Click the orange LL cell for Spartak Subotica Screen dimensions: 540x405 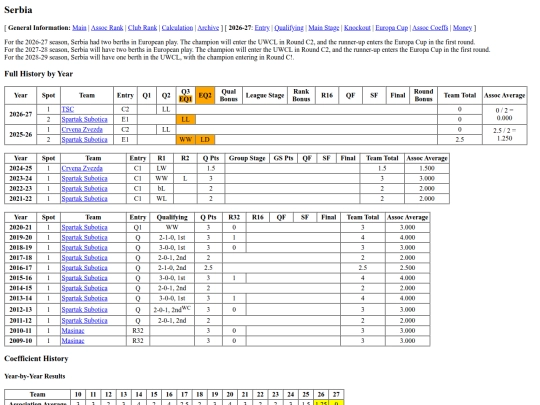185,120
